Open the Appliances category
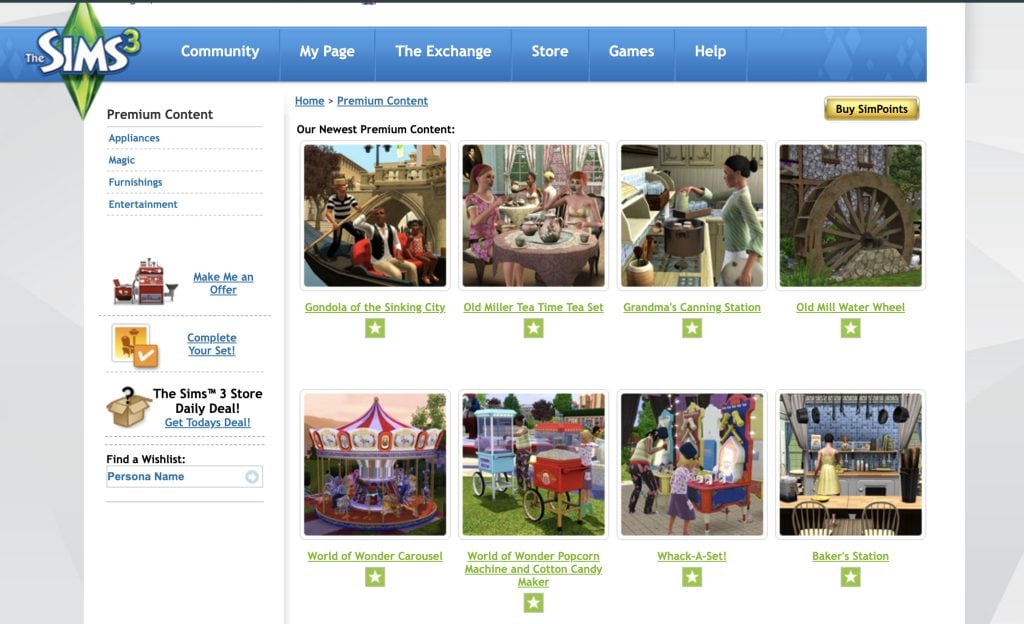Screen dimensions: 1024x624 click(x=134, y=138)
